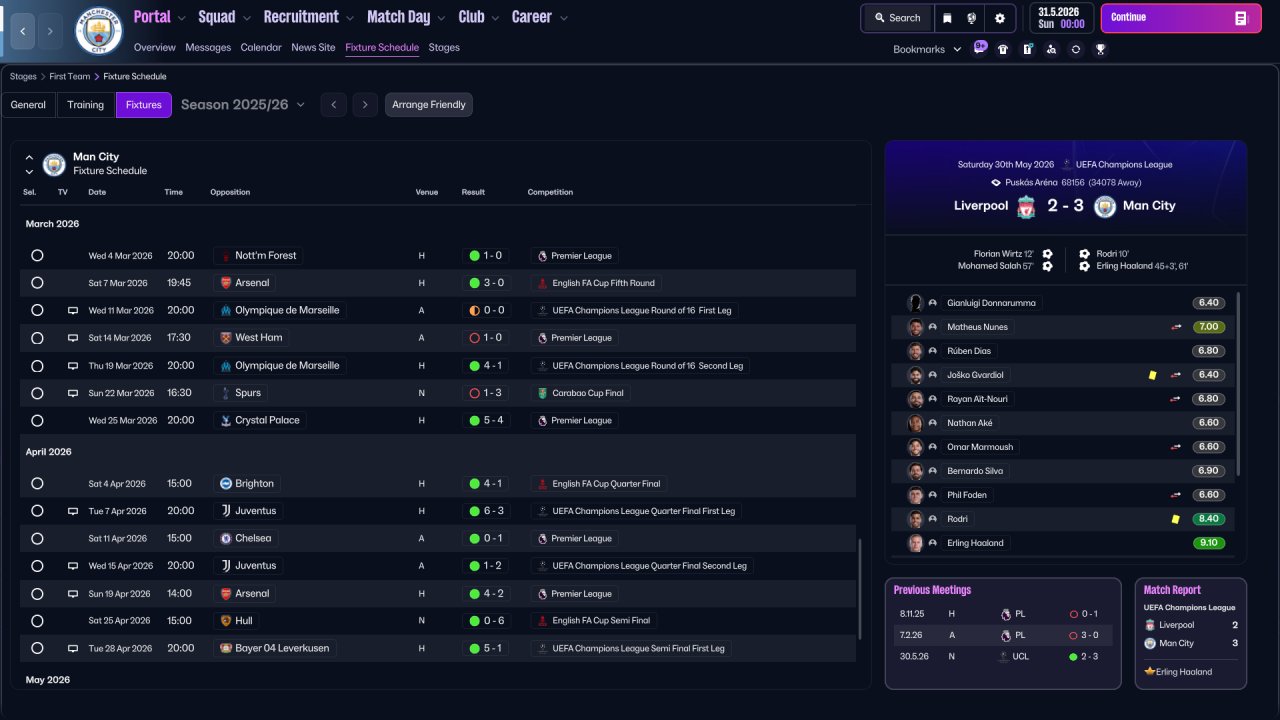The width and height of the screenshot is (1280, 720).
Task: Click the TV icon on West Ham row
Action: click(x=72, y=338)
